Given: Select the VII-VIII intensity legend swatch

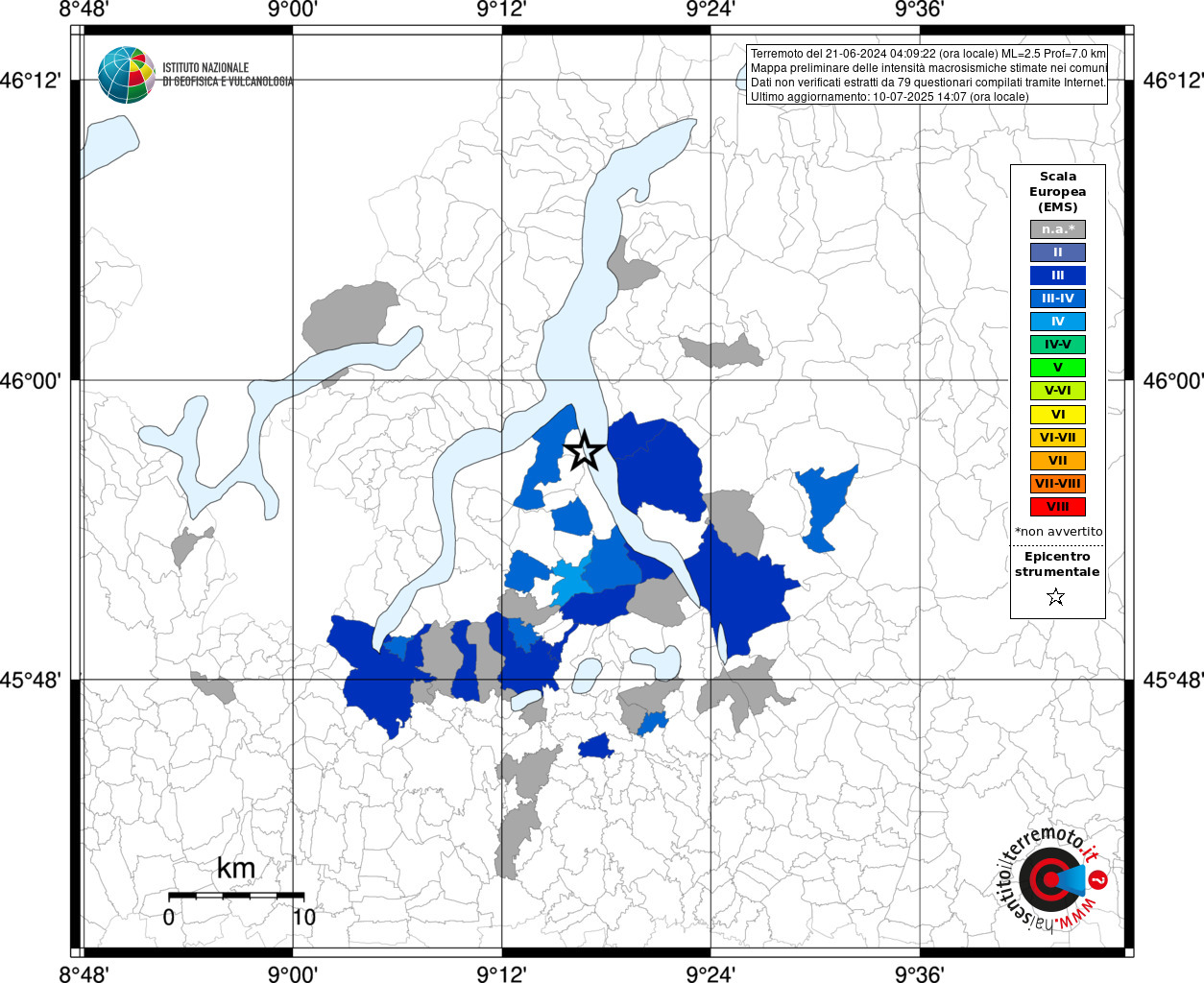Looking at the screenshot, I should pyautogui.click(x=1057, y=484).
